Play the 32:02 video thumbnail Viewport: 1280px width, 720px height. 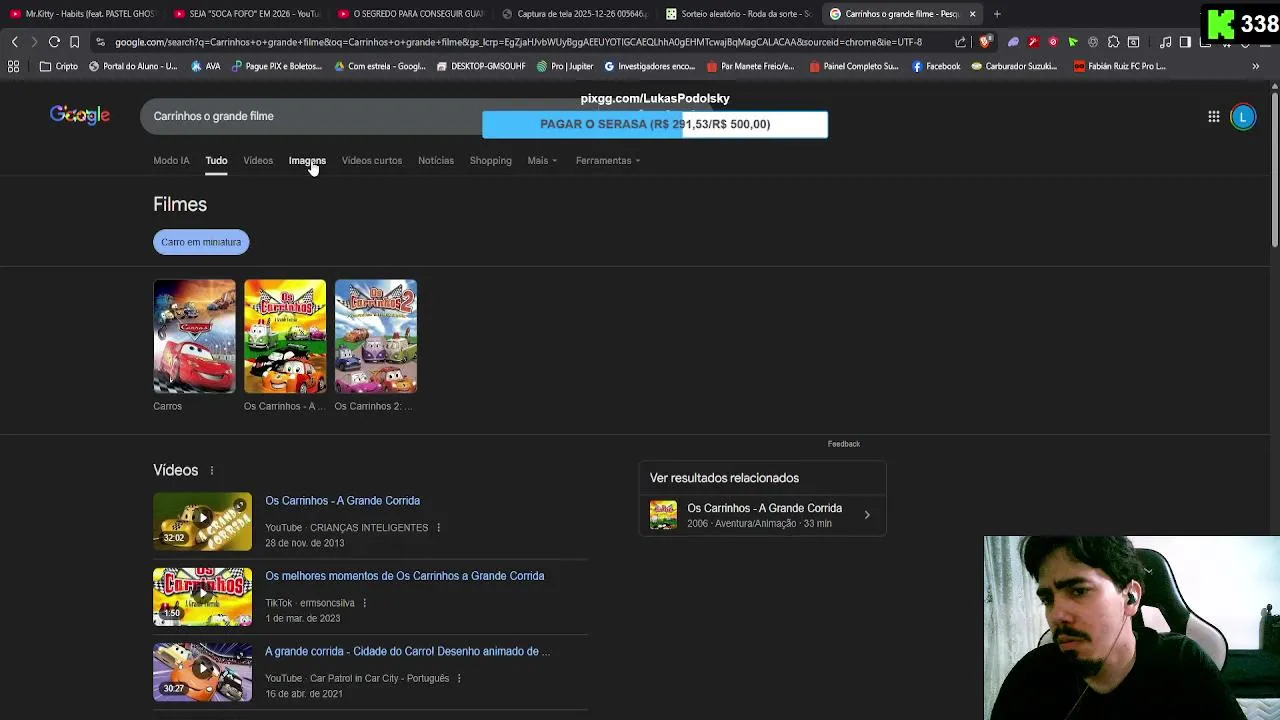pos(202,521)
